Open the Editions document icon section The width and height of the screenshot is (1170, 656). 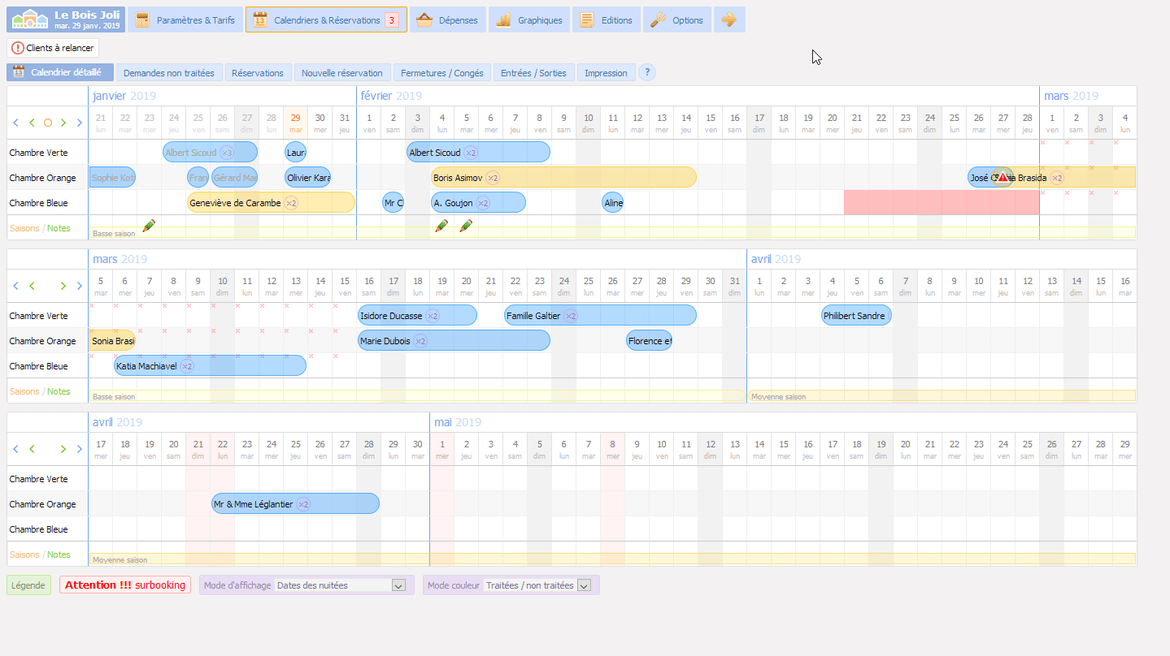(x=606, y=20)
